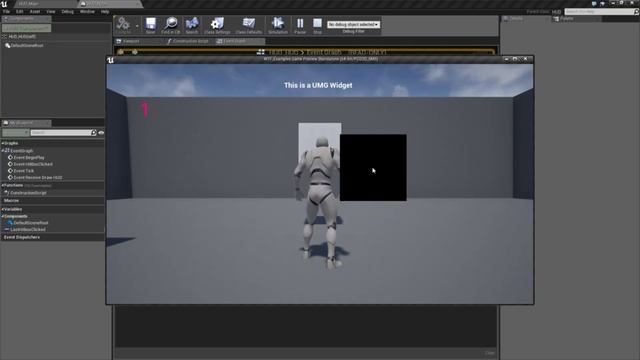This screenshot has width=640, height=360.
Task: Open Class Settings from the toolbar
Action: [217, 25]
